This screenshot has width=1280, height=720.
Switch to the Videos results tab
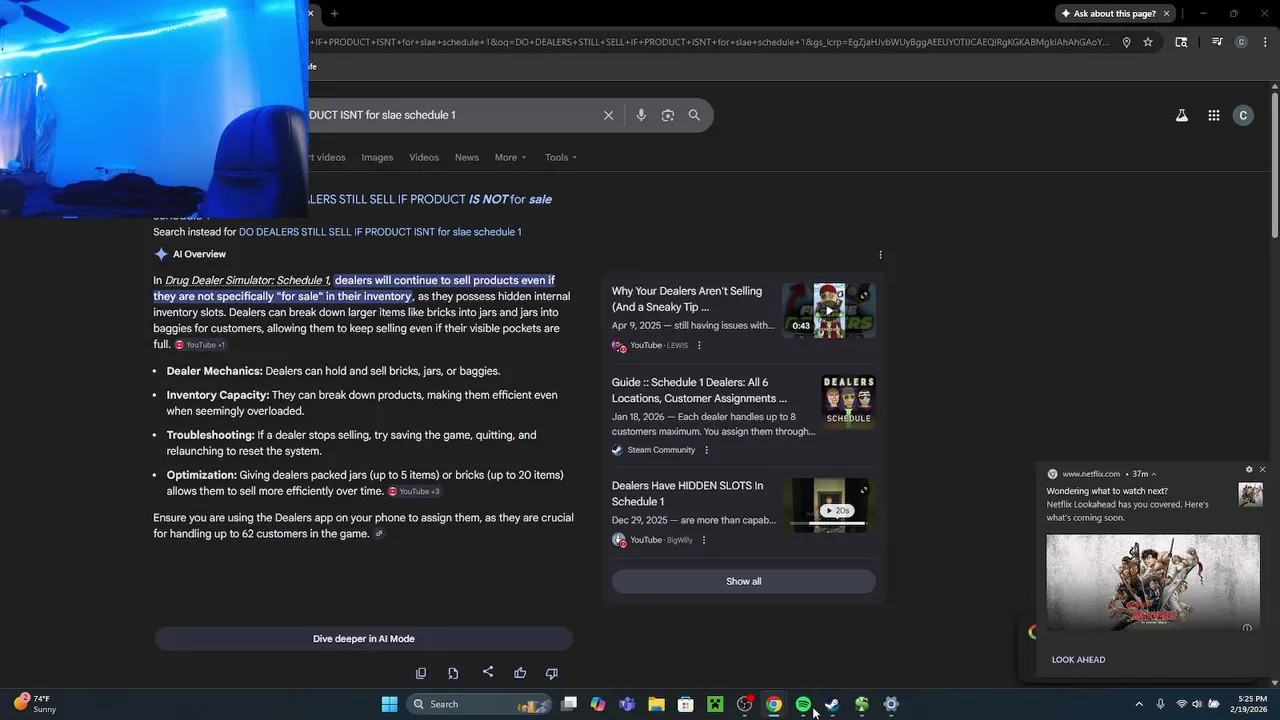[x=424, y=158]
